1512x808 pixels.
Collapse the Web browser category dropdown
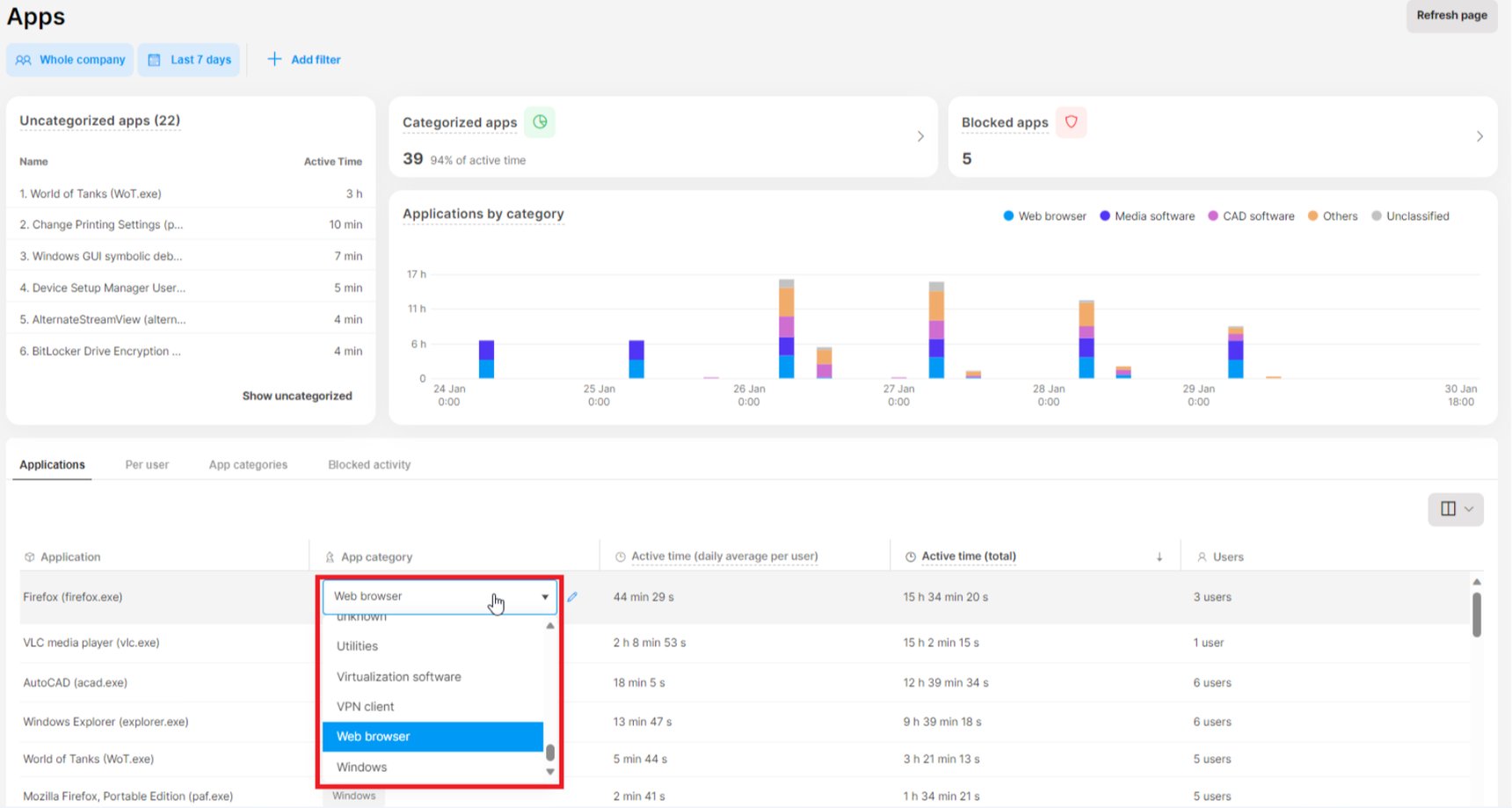tap(545, 597)
